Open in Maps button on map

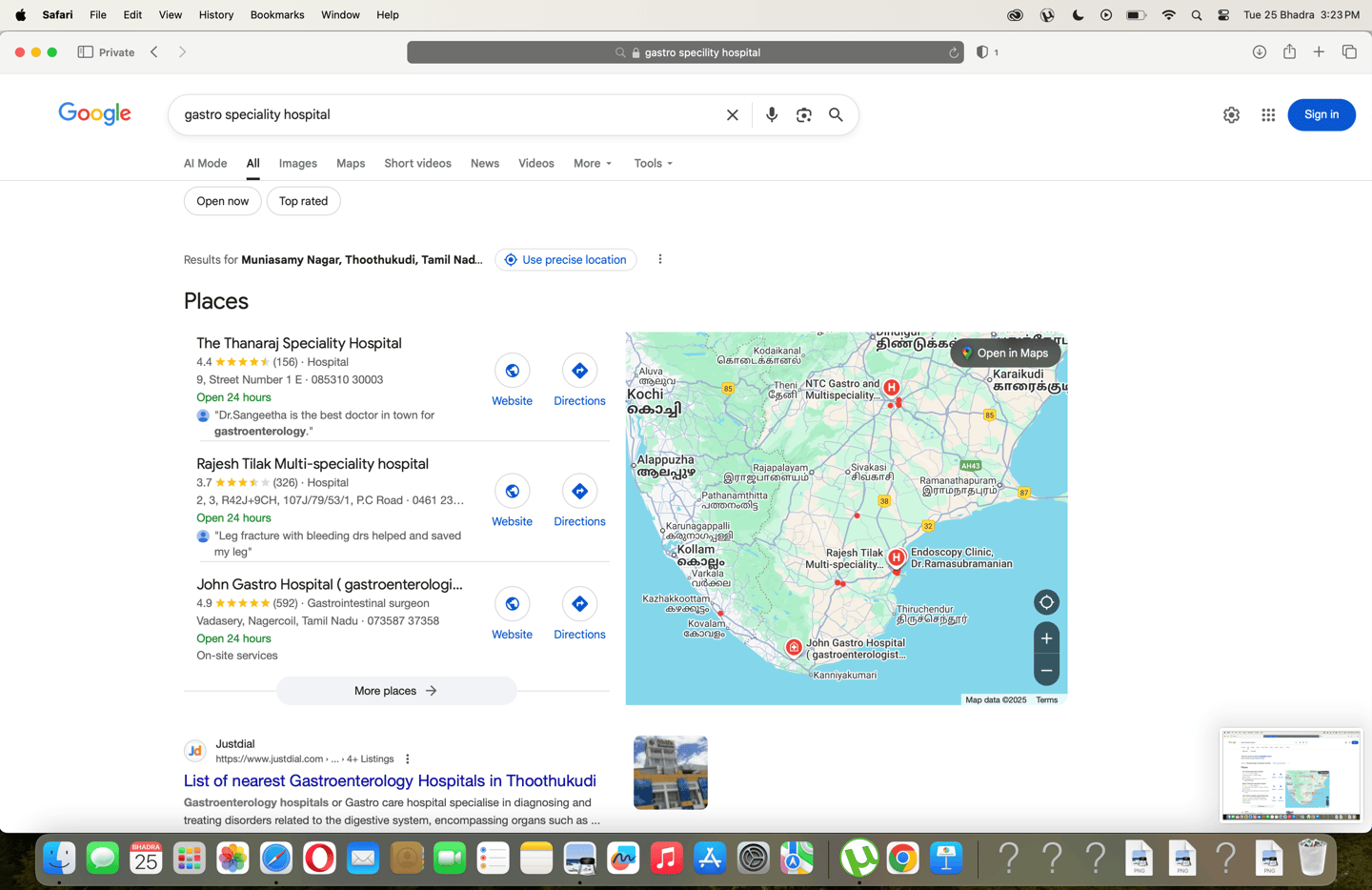1005,354
